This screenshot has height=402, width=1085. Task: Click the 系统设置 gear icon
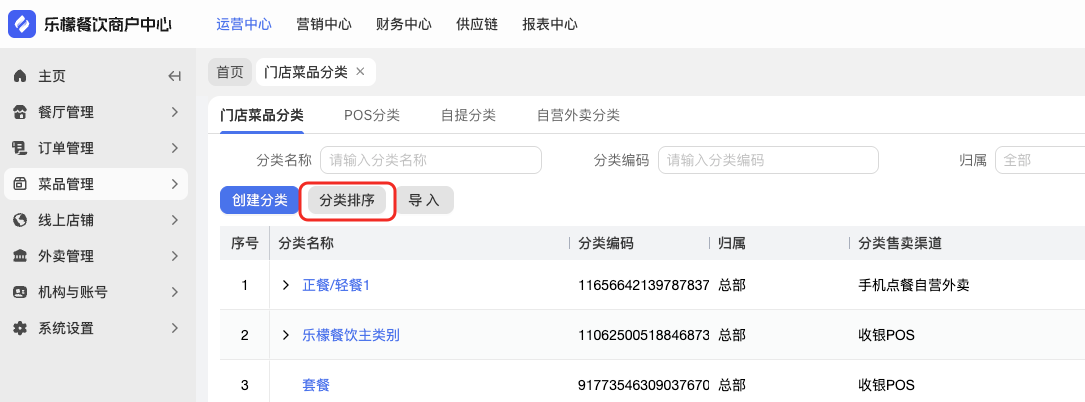[x=19, y=328]
